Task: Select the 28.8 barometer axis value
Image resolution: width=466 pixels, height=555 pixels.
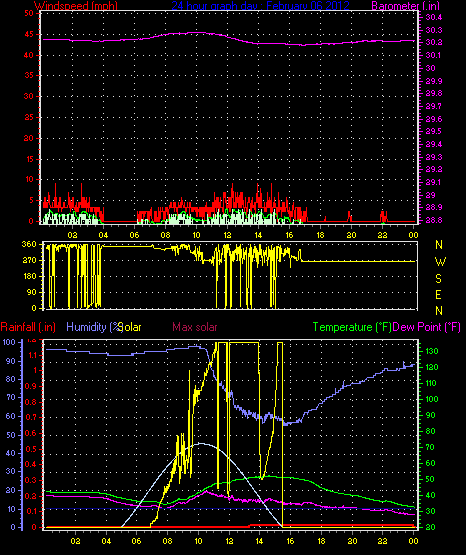Action: tap(433, 220)
